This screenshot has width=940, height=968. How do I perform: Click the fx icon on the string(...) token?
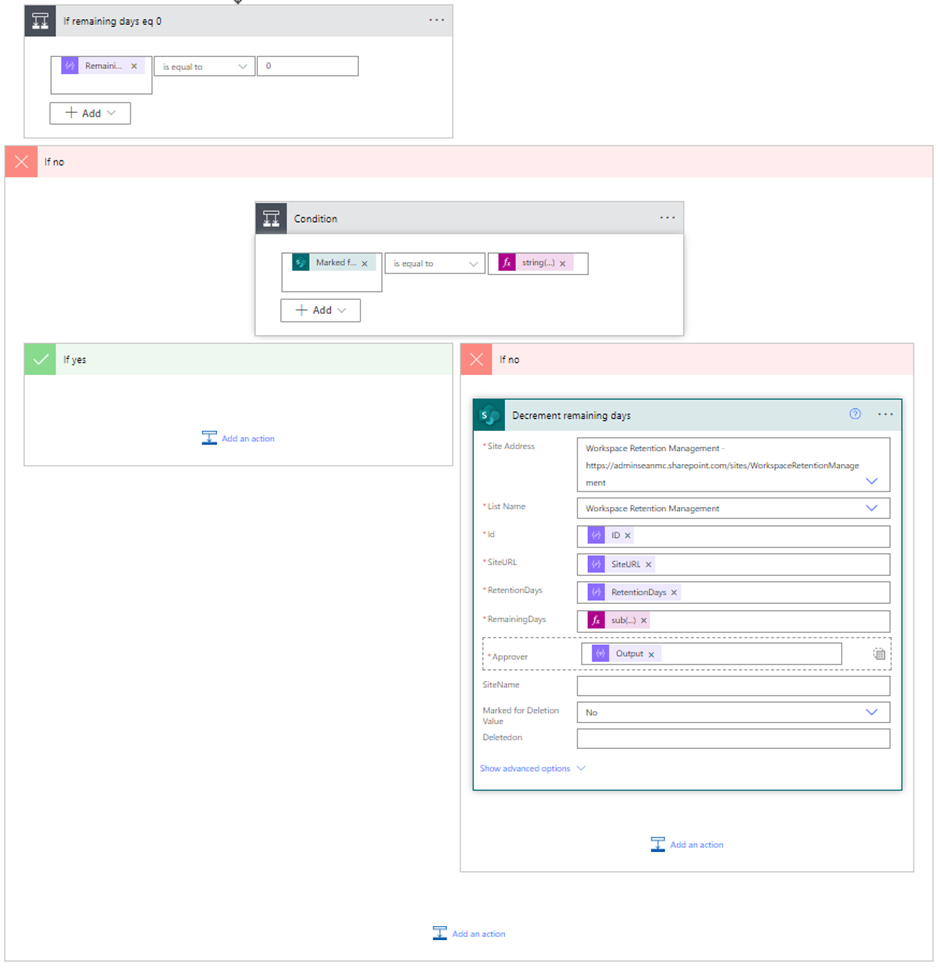[507, 263]
